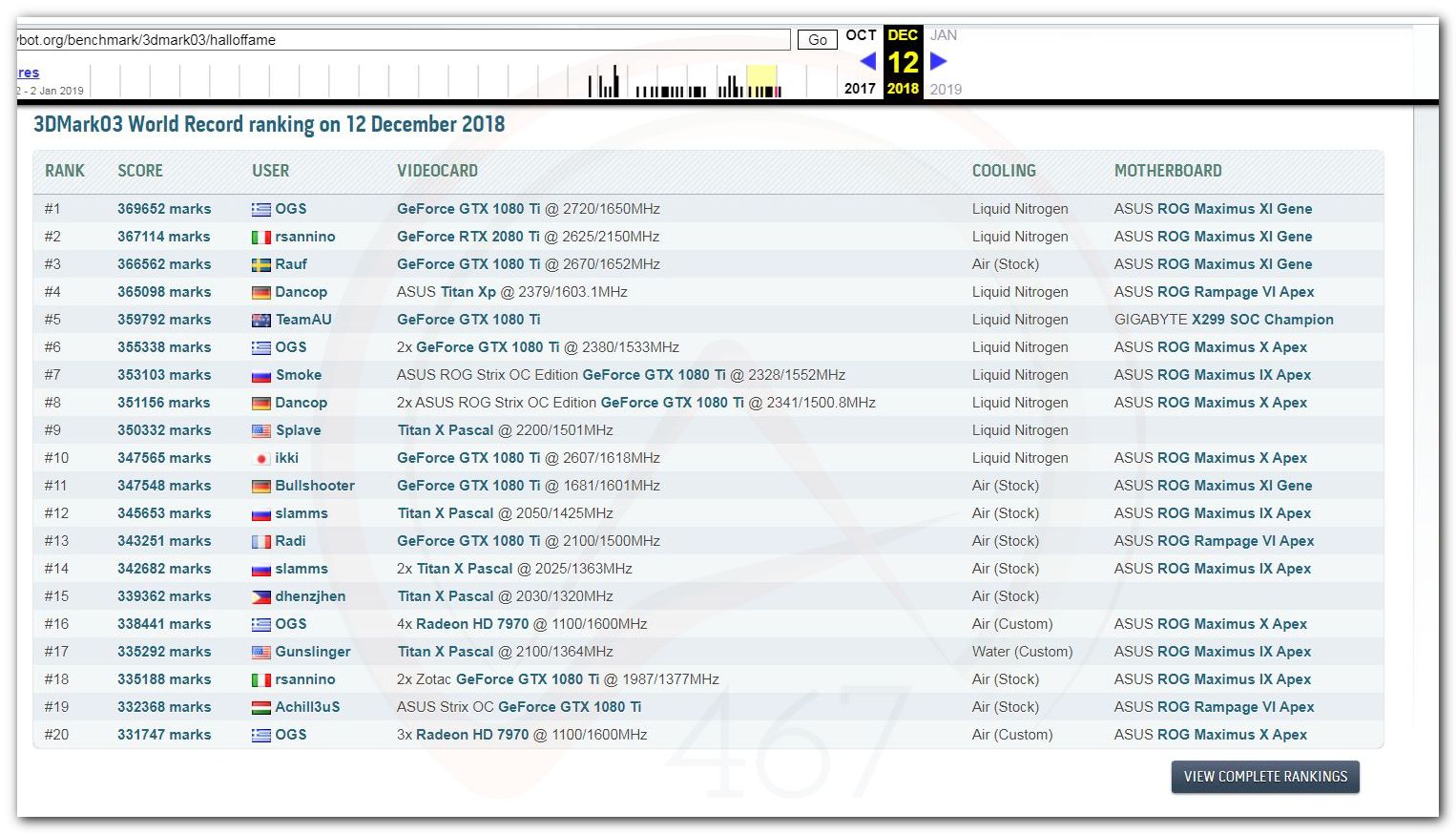The height and width of the screenshot is (834, 1456).
Task: Click the View Complete Rankings button
Action: pos(1265,777)
